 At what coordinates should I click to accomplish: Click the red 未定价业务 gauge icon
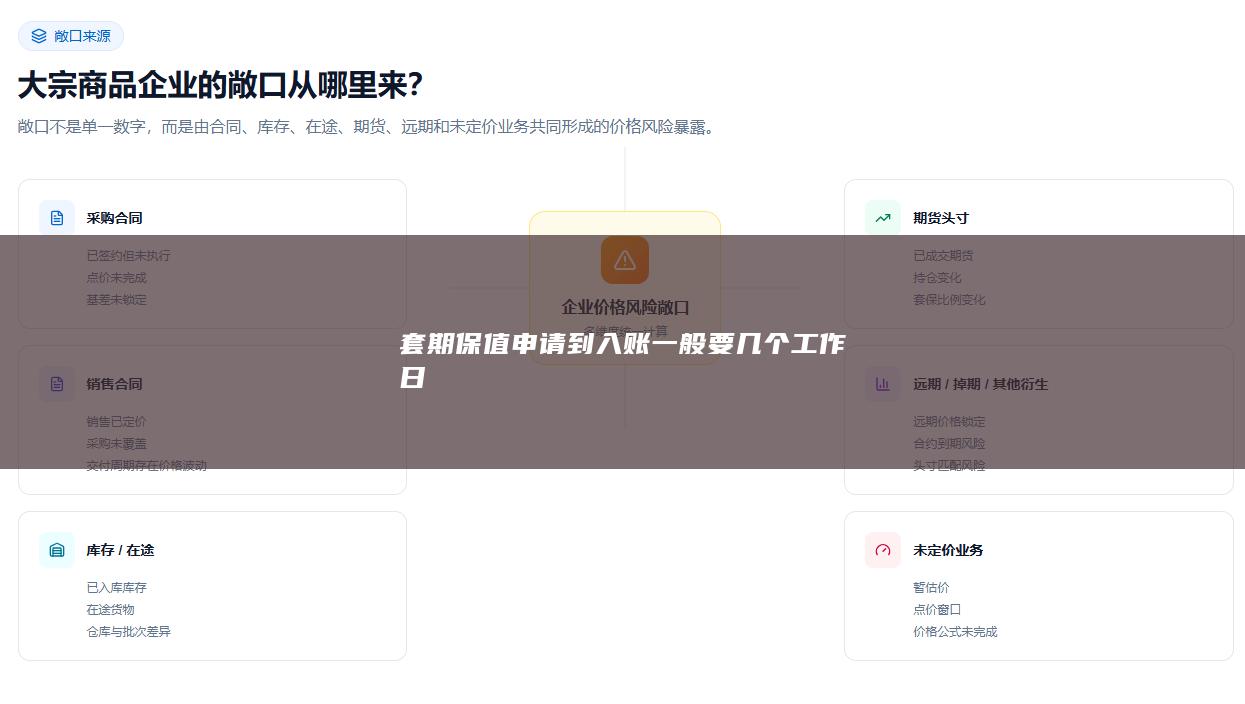coord(883,550)
